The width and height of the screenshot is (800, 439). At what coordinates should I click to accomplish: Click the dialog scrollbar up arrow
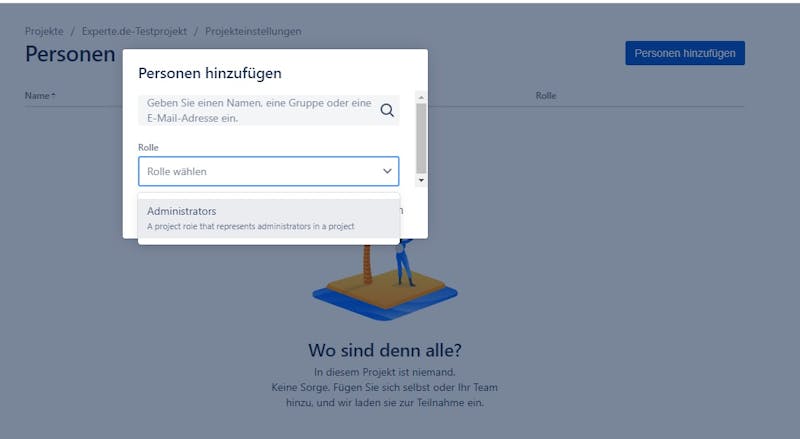click(421, 97)
